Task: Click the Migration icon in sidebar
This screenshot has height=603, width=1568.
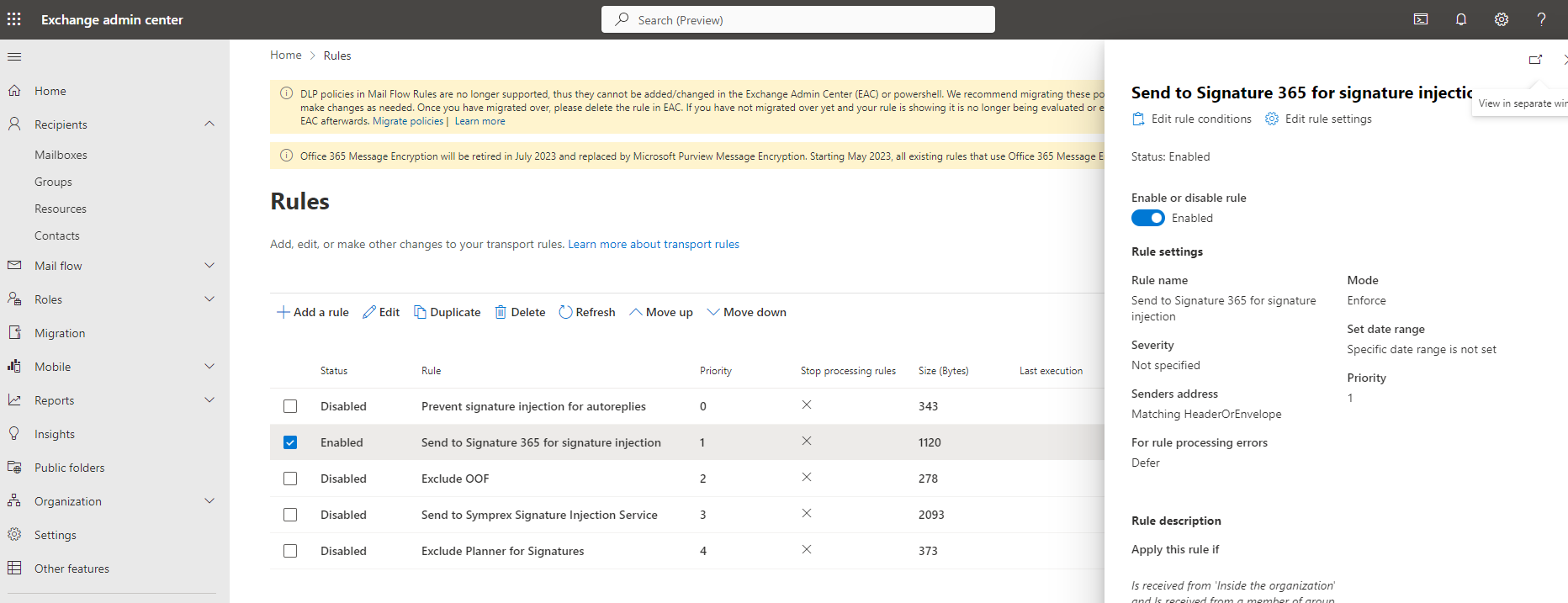Action: pos(14,333)
